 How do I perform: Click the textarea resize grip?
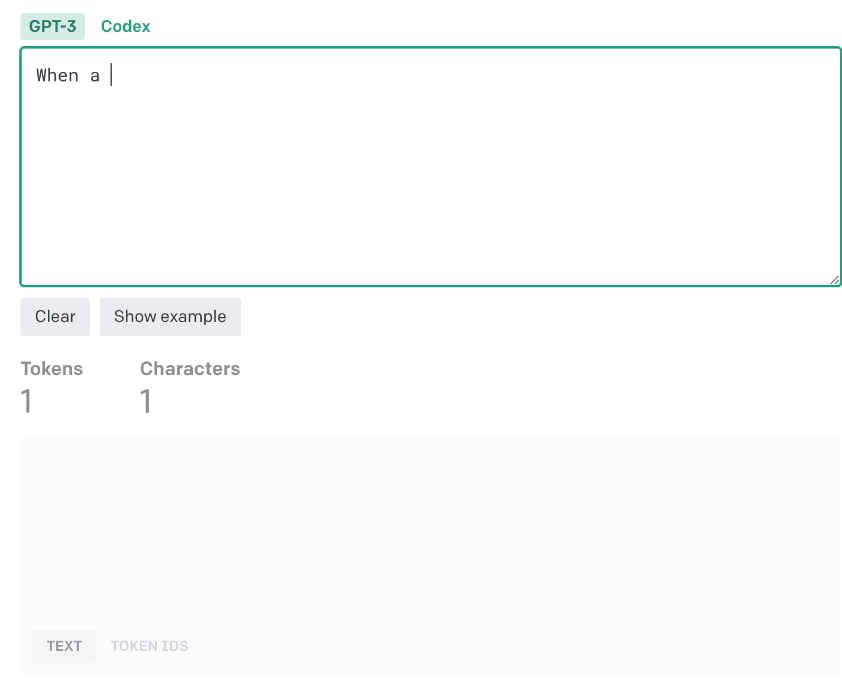[x=836, y=279]
